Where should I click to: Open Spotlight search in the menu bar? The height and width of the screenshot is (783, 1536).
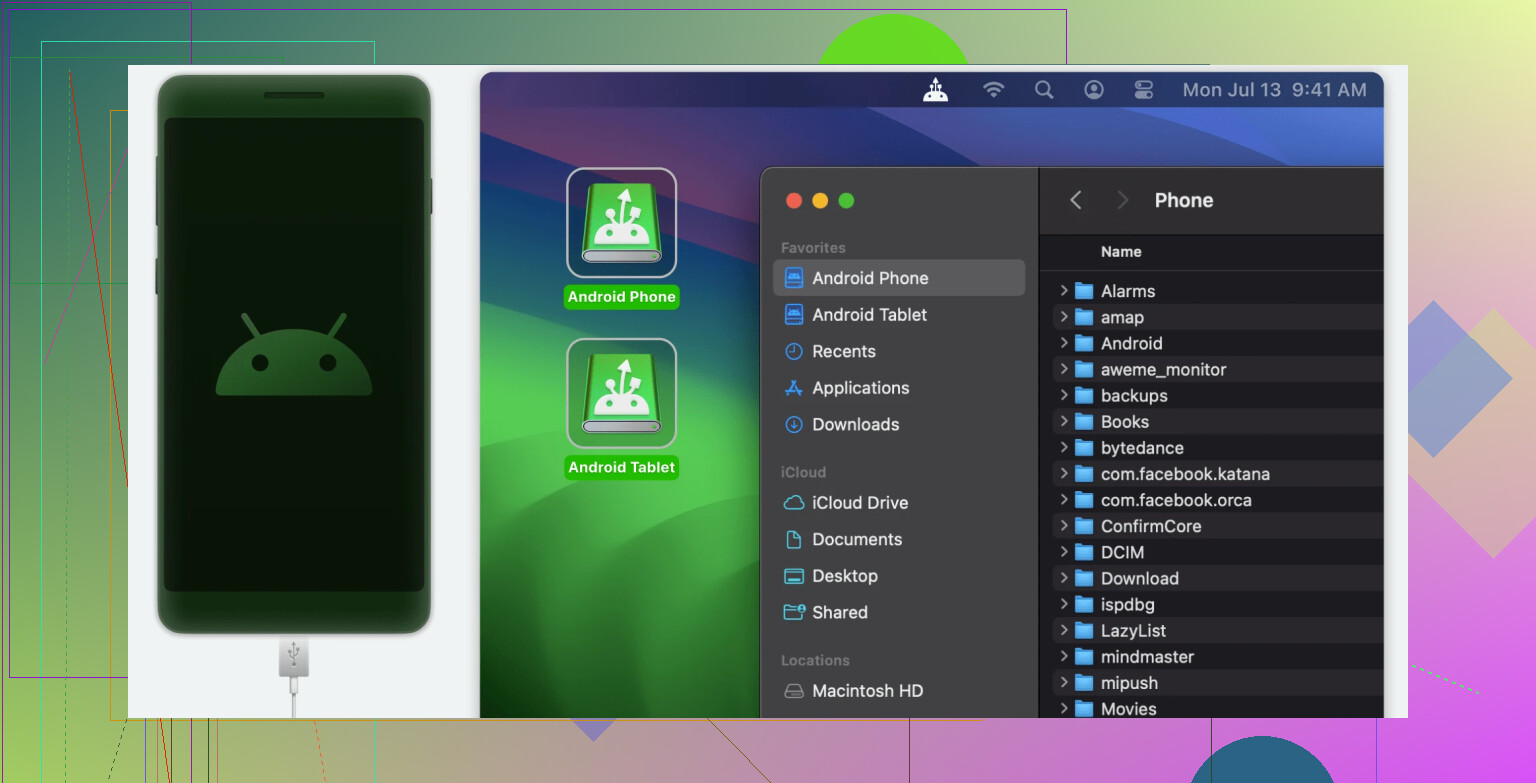coord(1044,90)
